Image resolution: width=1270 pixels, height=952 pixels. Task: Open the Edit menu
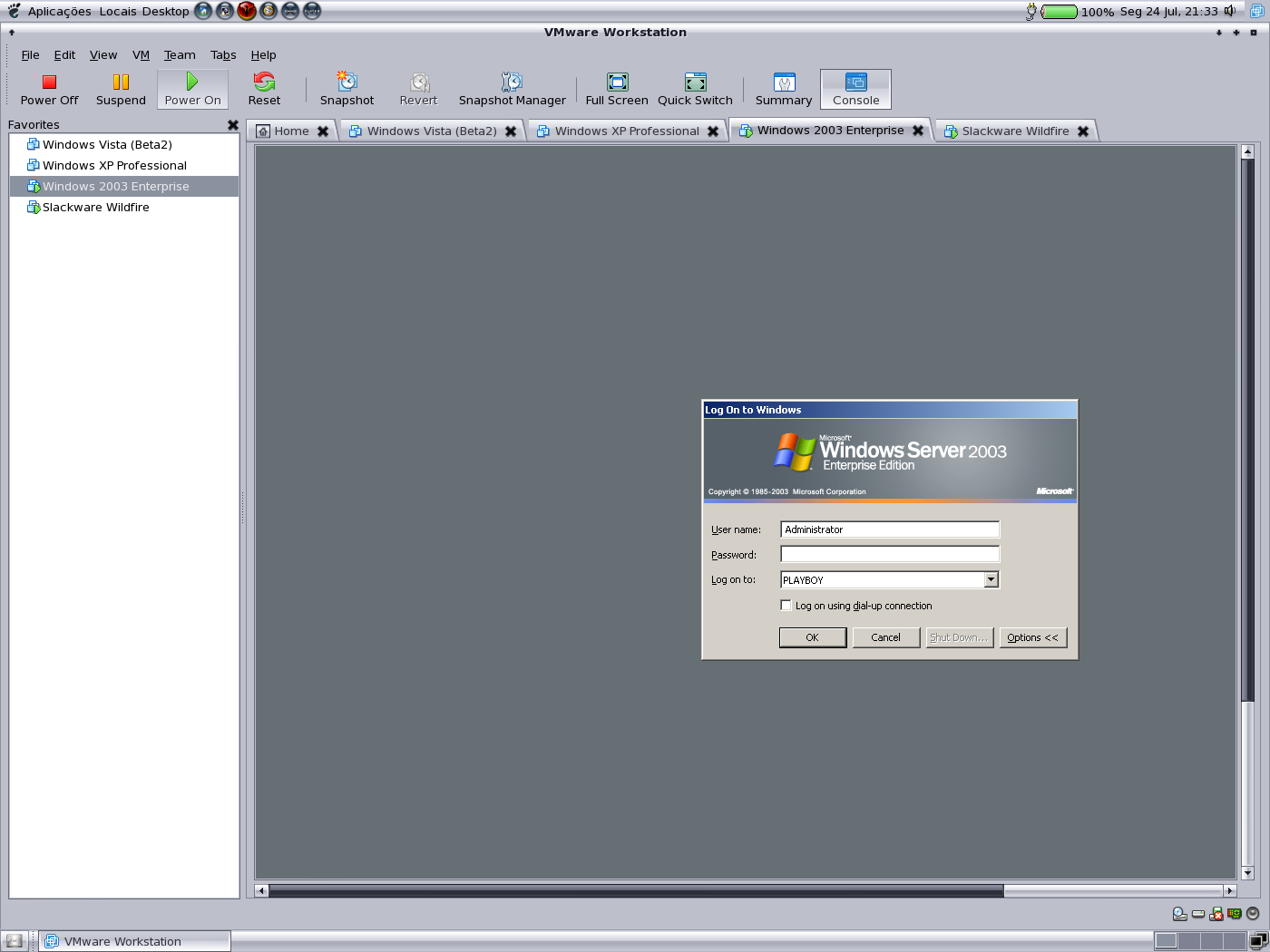pyautogui.click(x=64, y=55)
